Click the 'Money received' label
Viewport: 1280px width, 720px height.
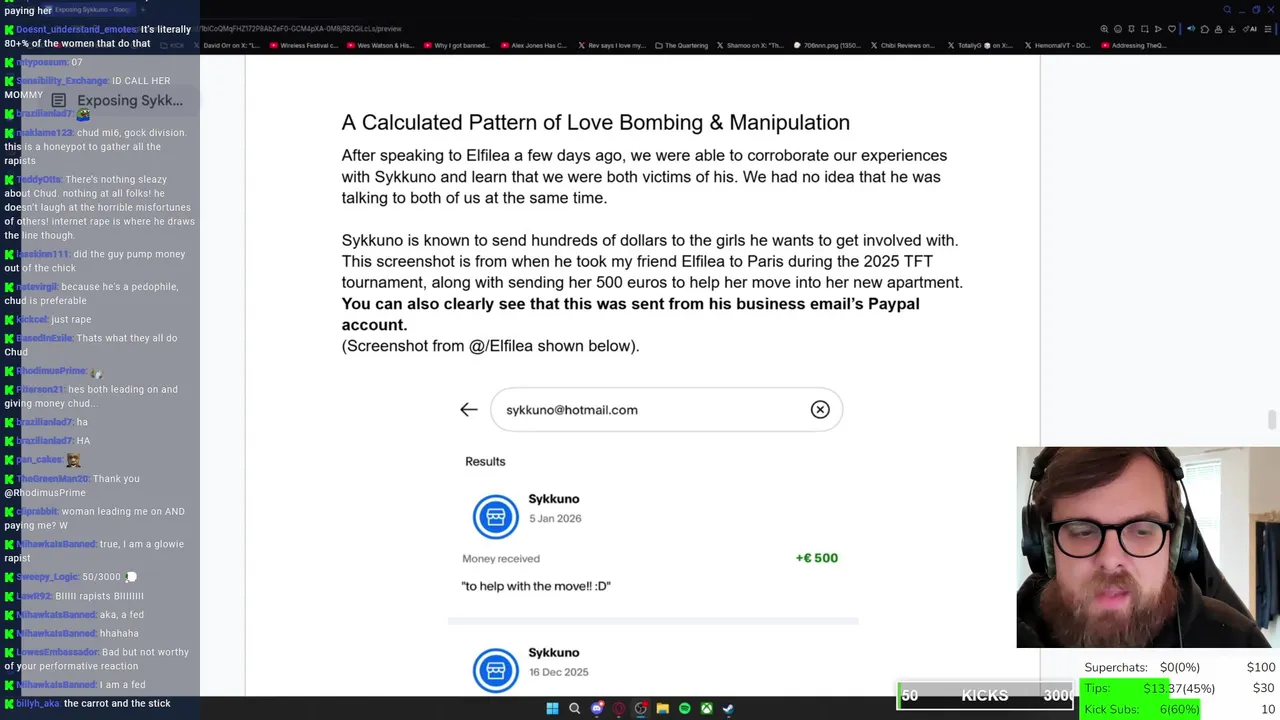[501, 558]
